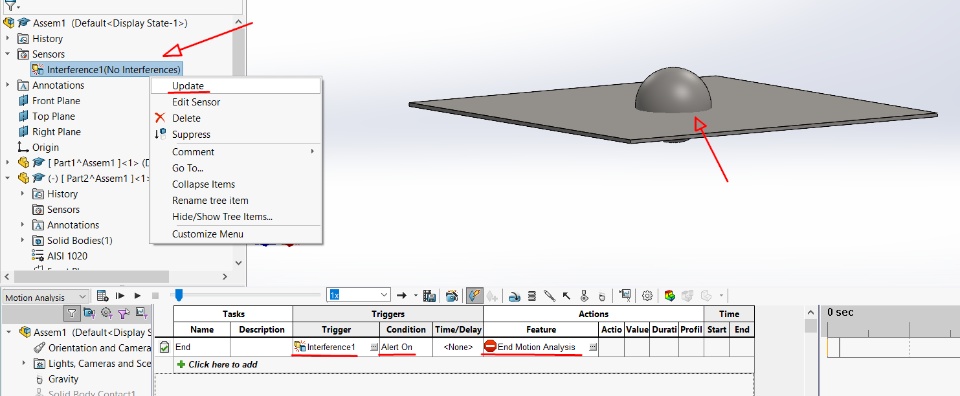Screen dimensions: 960x396
Task: Select Gravity in the motion study tree
Action: coord(56,379)
